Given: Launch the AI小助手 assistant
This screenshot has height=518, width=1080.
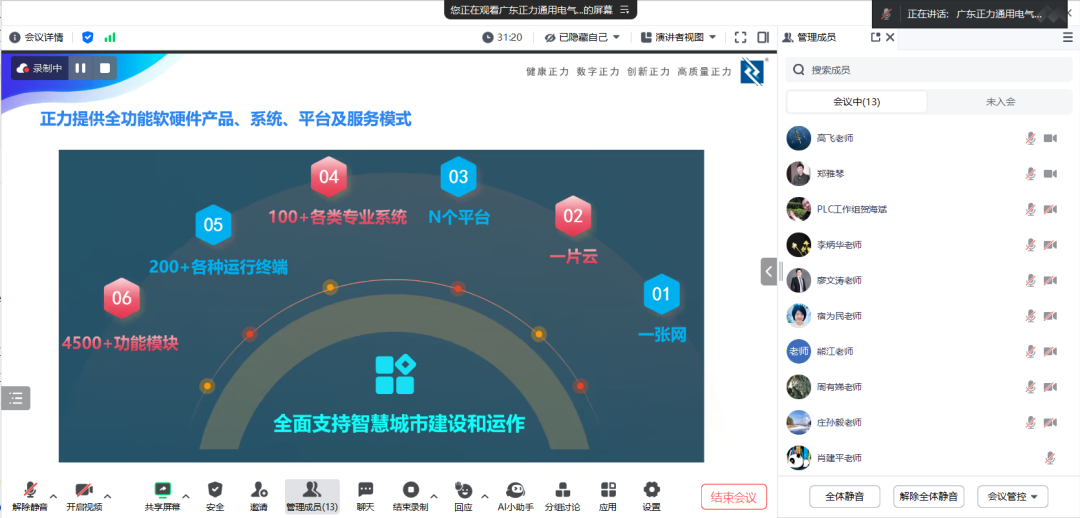Looking at the screenshot, I should pyautogui.click(x=514, y=496).
